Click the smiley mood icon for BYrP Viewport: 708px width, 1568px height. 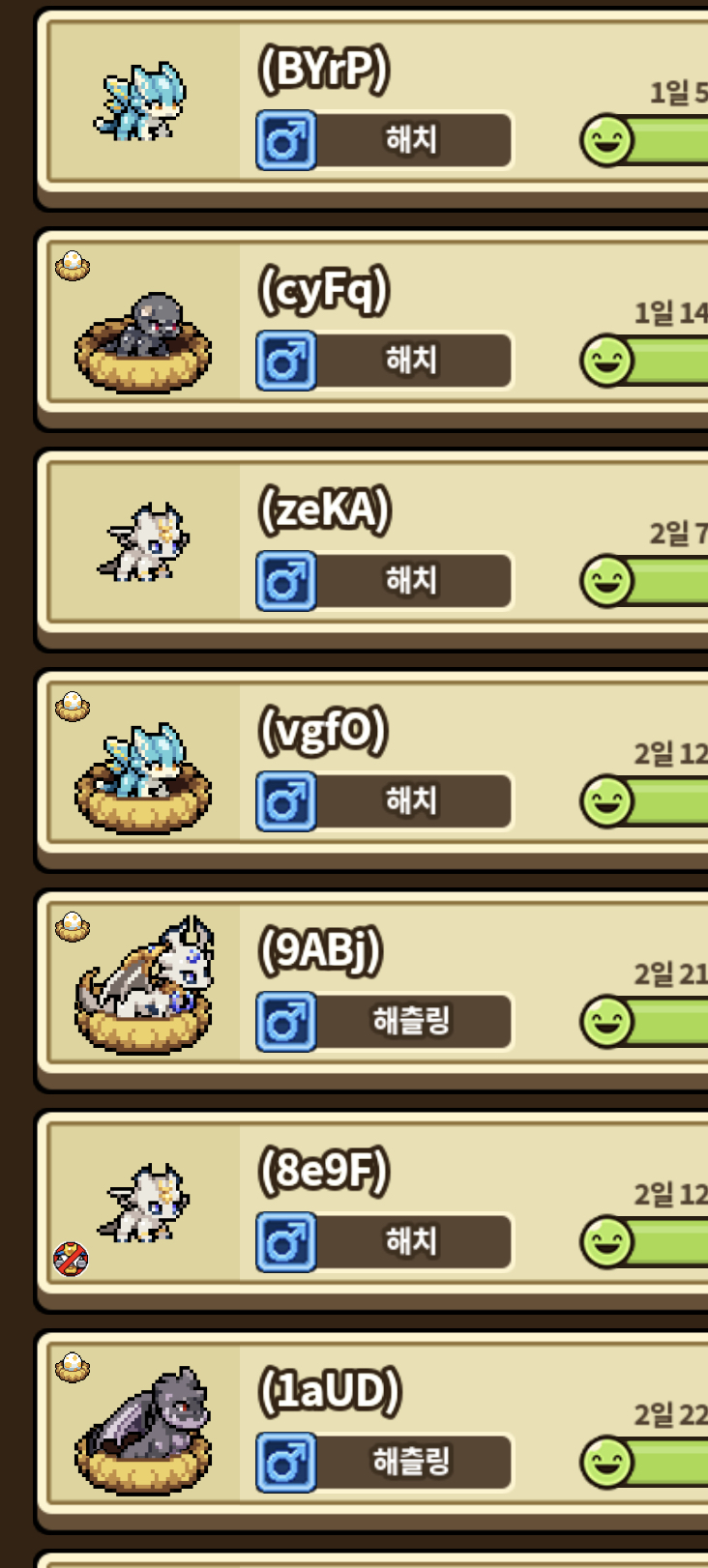[x=607, y=140]
